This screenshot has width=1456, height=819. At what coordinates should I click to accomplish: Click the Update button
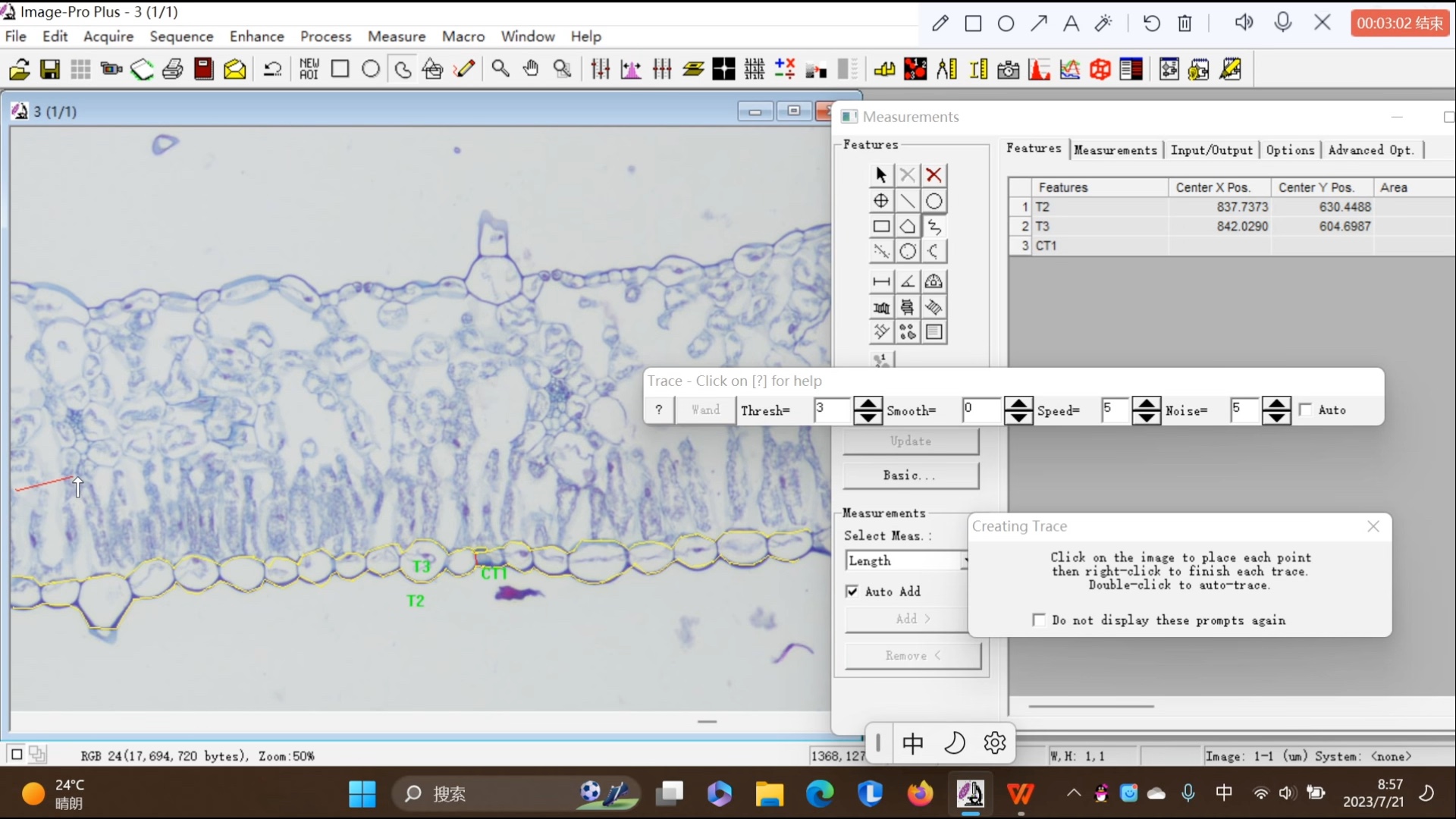tap(910, 441)
